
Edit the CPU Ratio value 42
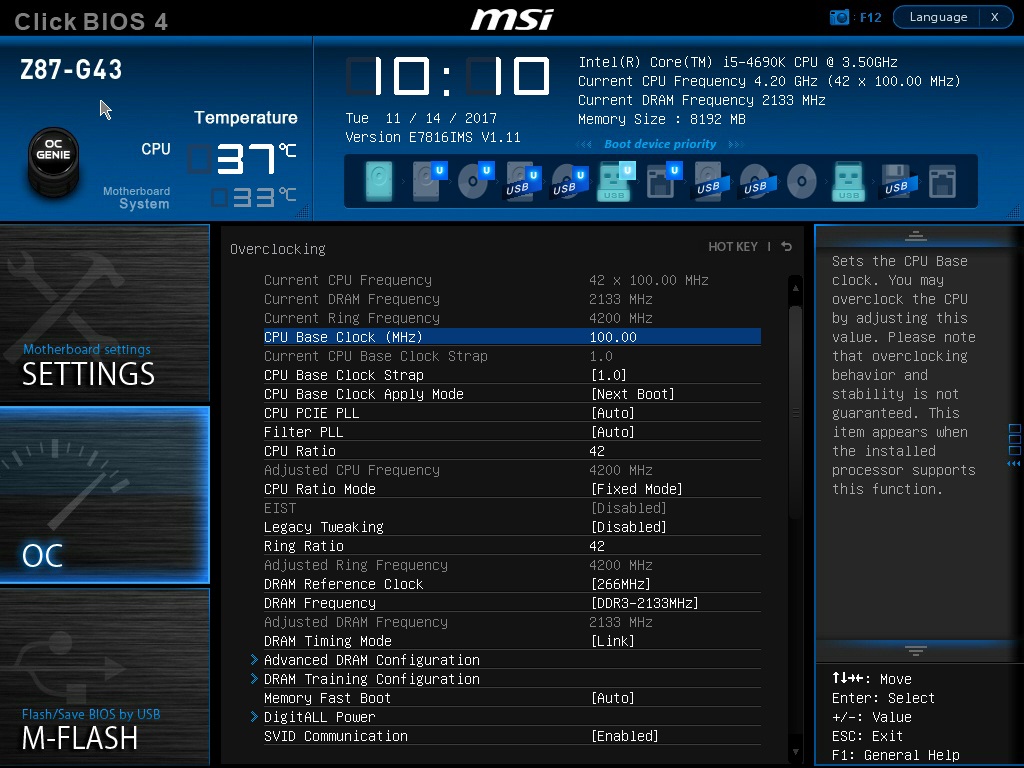point(597,451)
